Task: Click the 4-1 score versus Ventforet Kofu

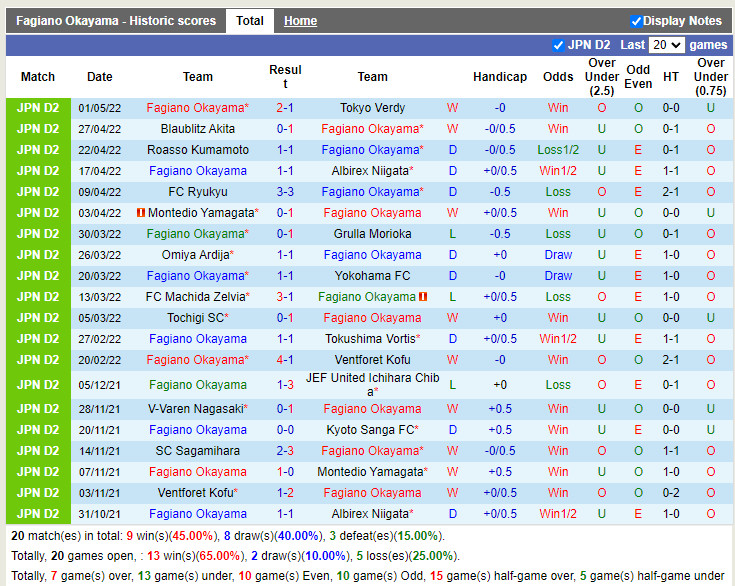Action: click(285, 360)
